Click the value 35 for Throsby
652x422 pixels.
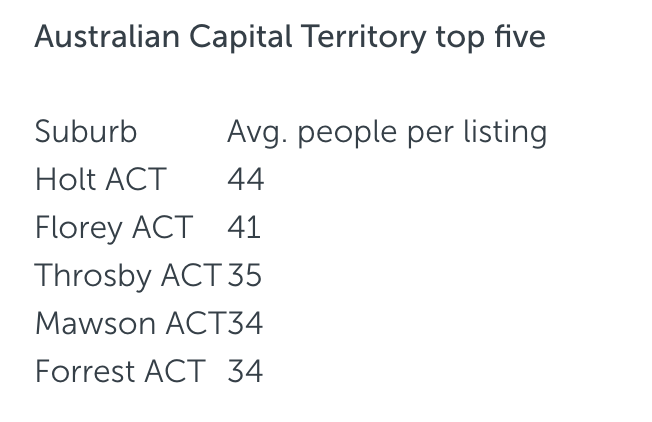244,275
